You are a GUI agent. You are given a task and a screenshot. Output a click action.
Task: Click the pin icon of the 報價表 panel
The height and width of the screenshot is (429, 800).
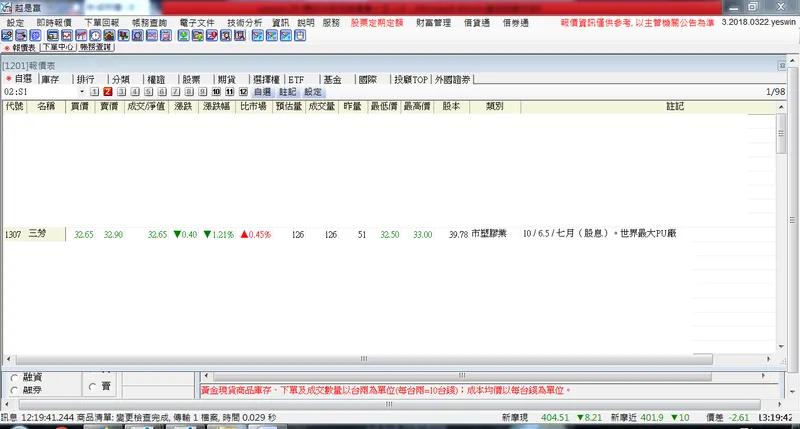[782, 66]
